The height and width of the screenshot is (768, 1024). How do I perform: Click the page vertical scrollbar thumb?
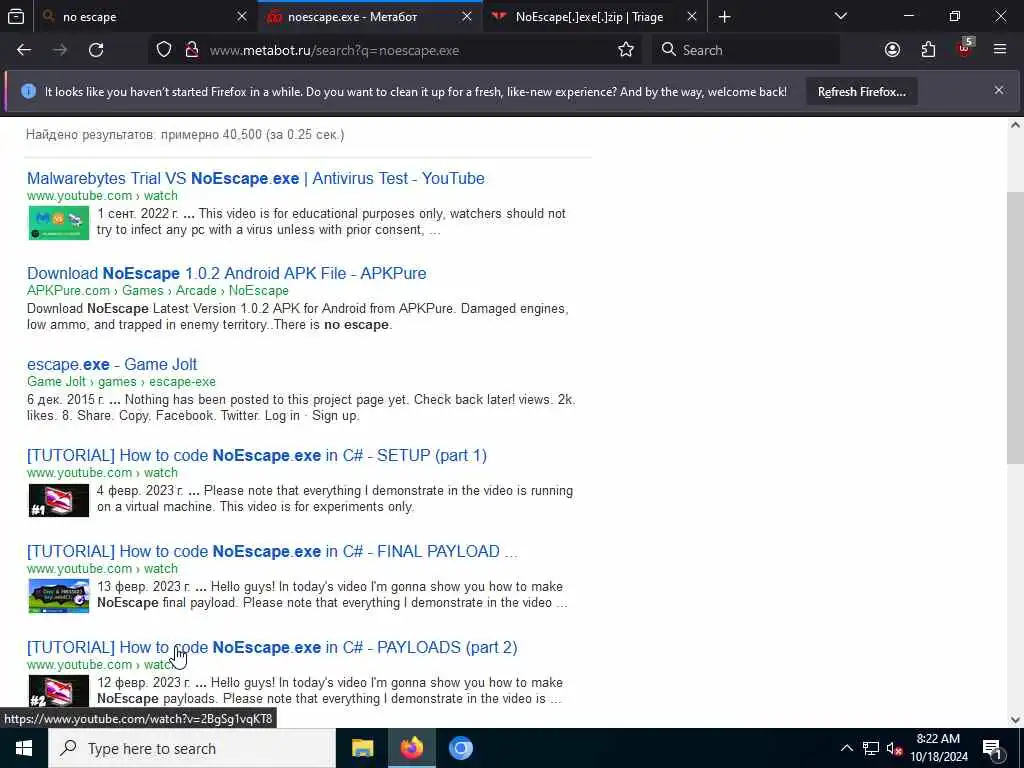pyautogui.click(x=1015, y=328)
